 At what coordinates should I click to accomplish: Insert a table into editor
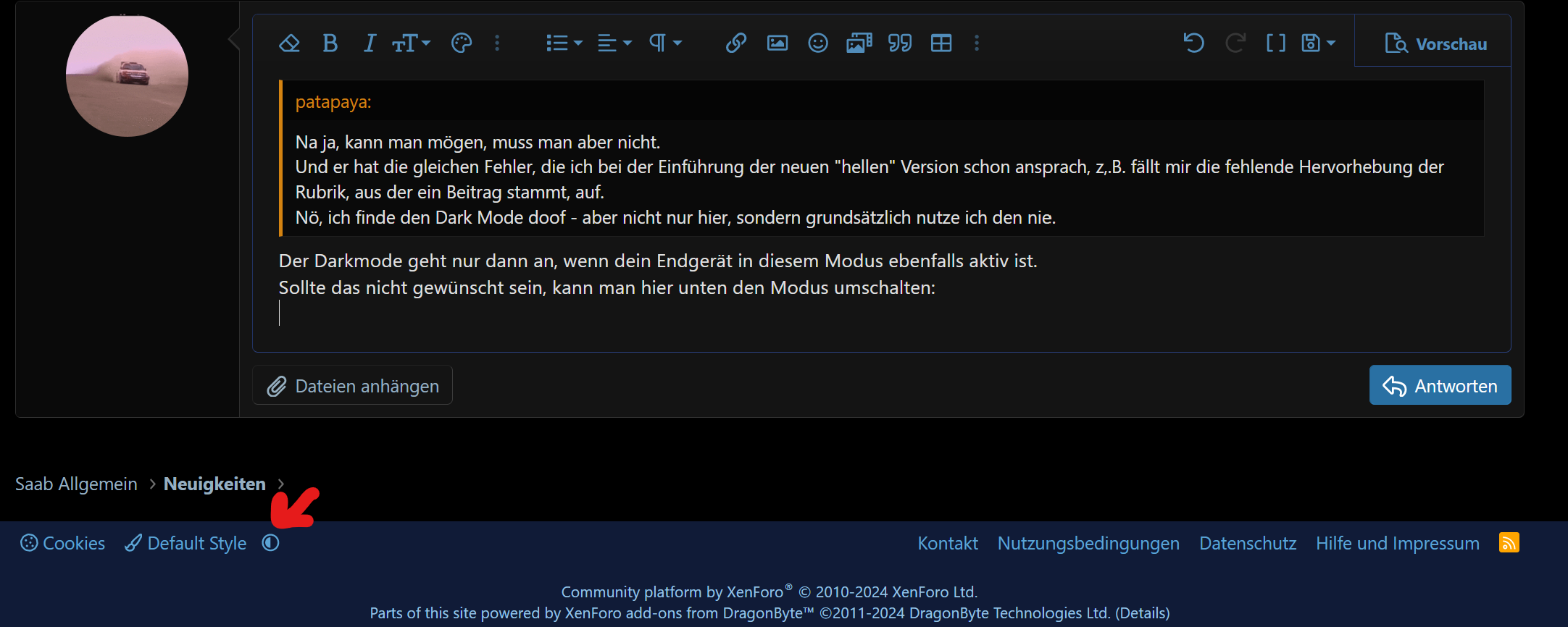[941, 43]
